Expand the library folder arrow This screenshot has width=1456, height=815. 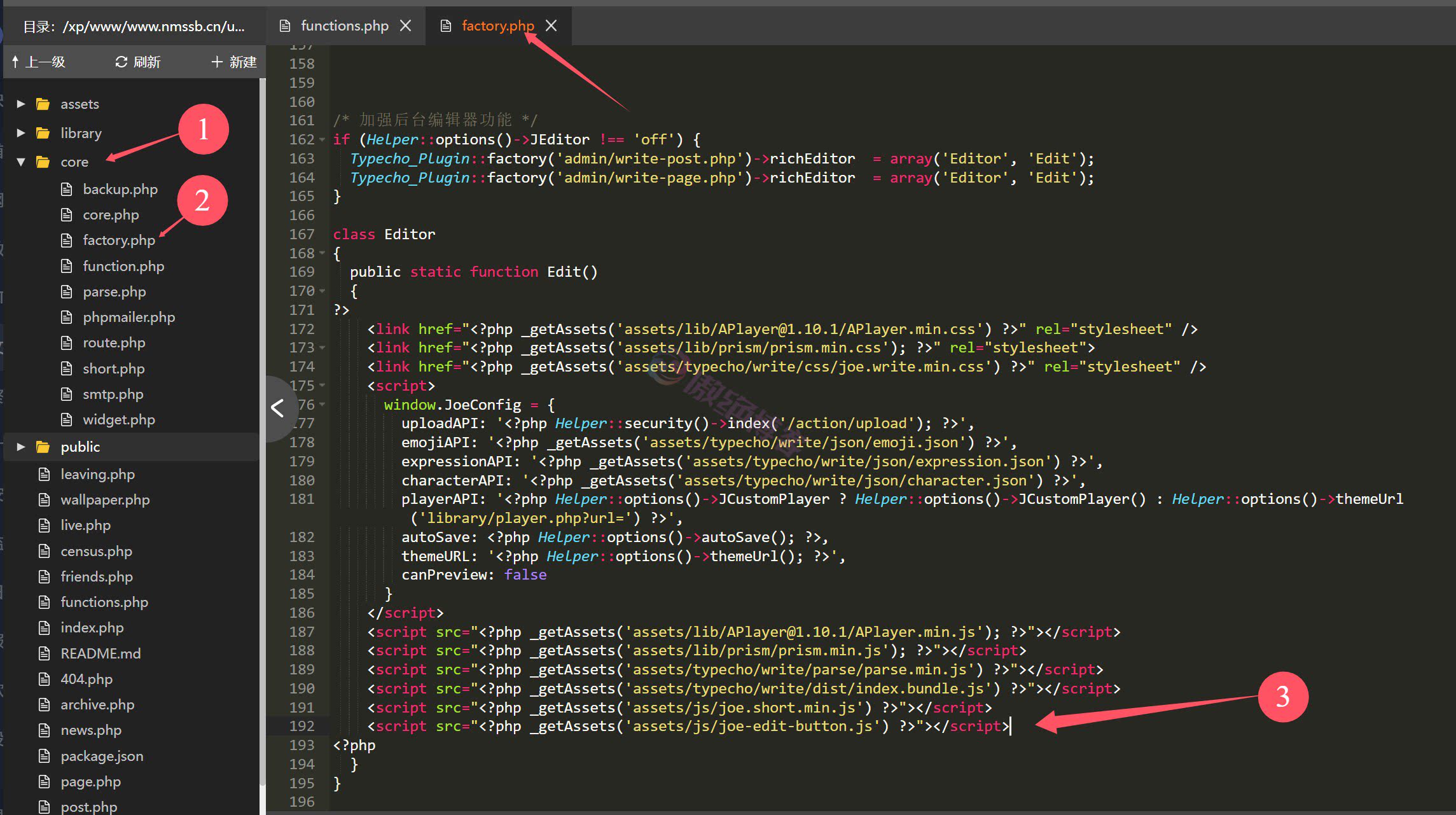point(21,133)
